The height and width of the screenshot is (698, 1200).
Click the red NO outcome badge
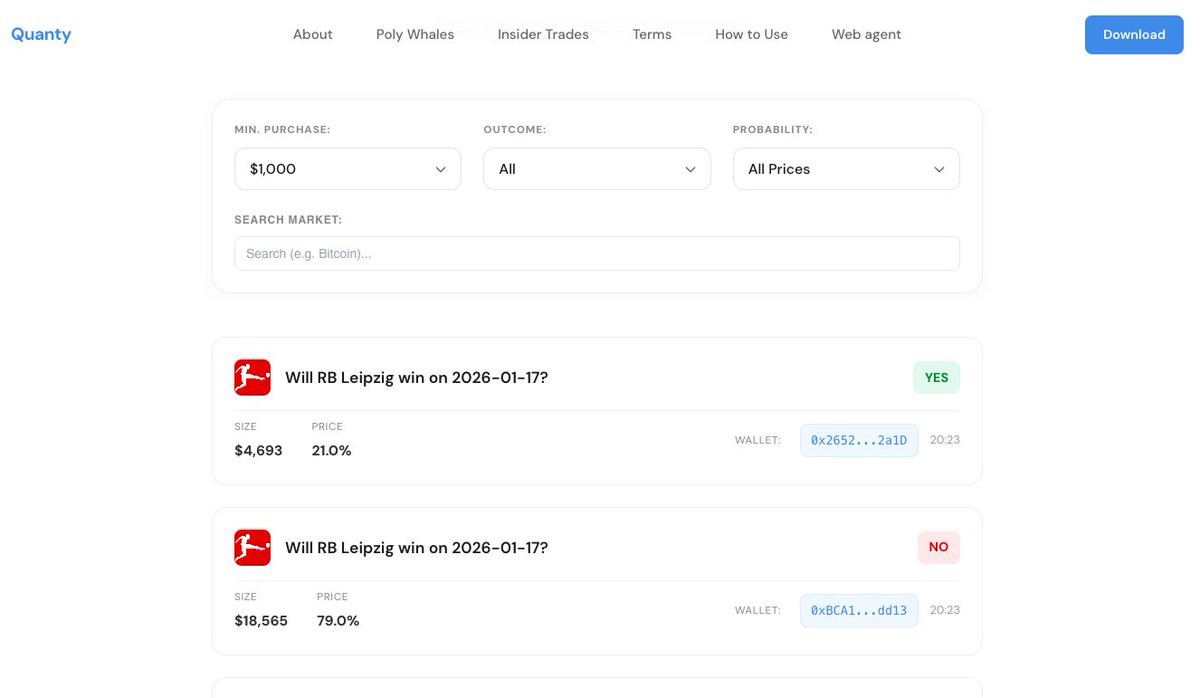938,548
